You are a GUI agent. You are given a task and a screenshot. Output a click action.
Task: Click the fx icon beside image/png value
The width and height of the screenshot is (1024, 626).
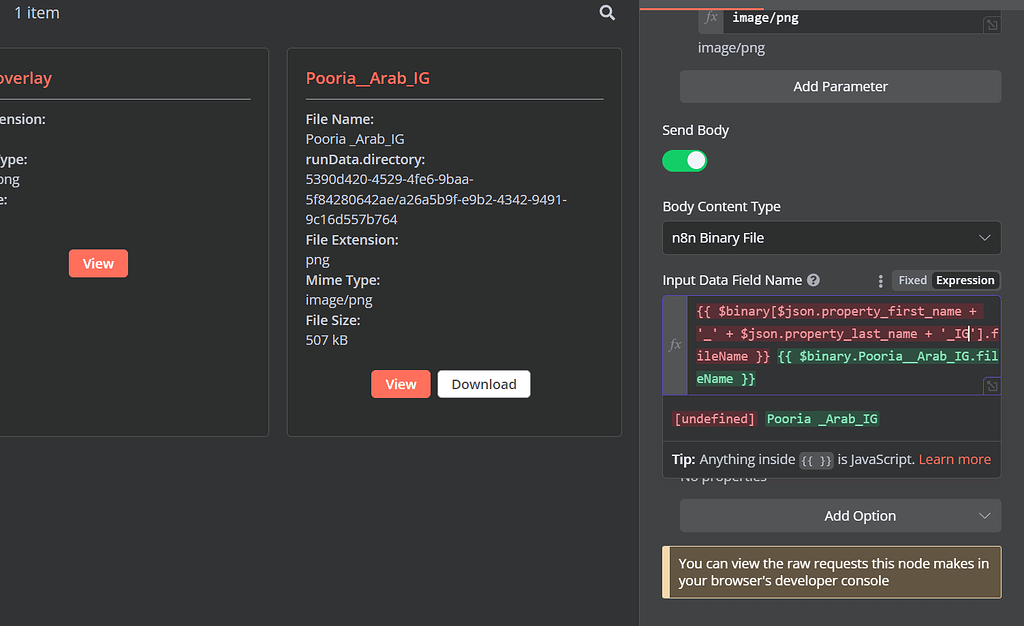pos(711,18)
